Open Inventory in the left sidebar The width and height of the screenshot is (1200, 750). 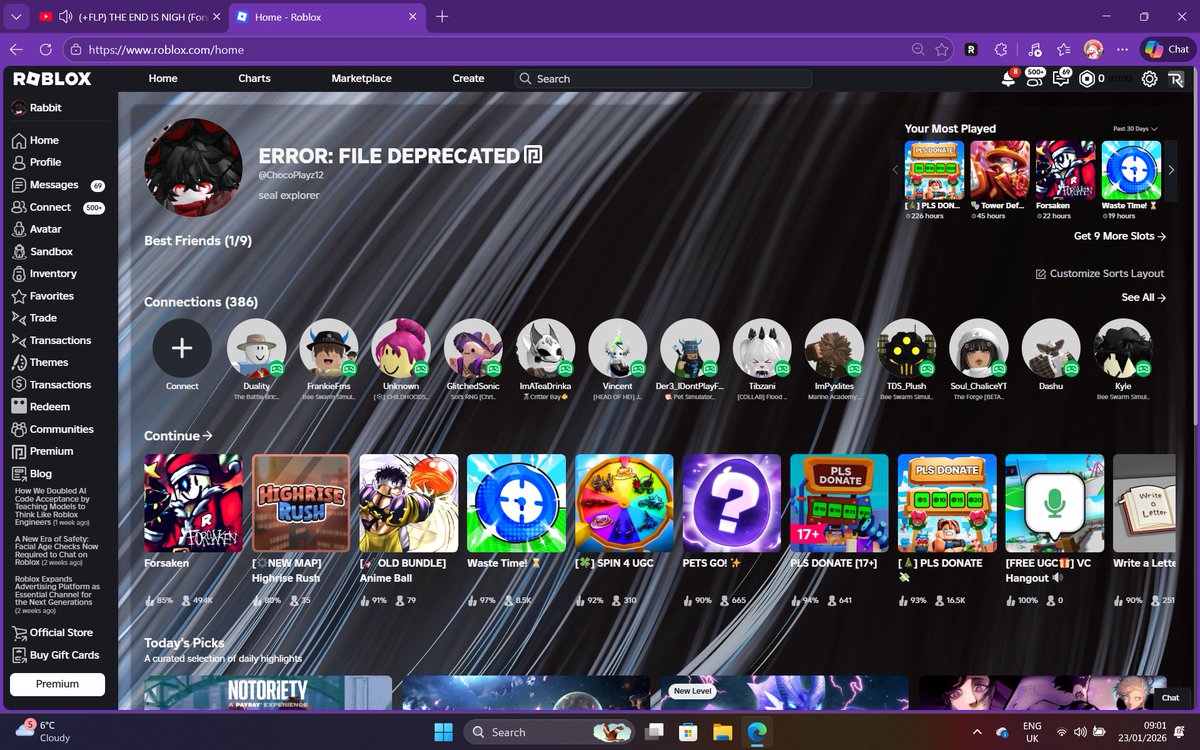coord(53,273)
